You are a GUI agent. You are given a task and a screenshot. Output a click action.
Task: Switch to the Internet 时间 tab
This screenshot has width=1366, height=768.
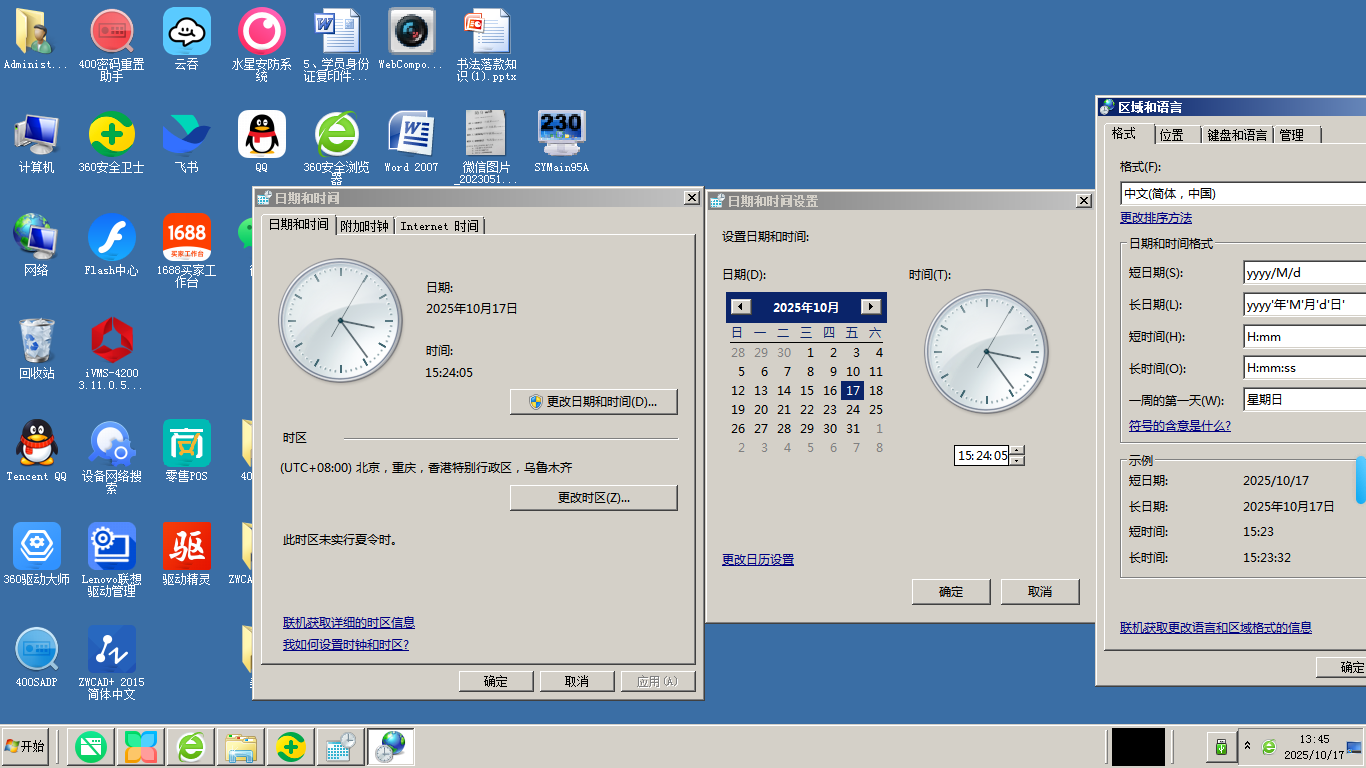[439, 226]
